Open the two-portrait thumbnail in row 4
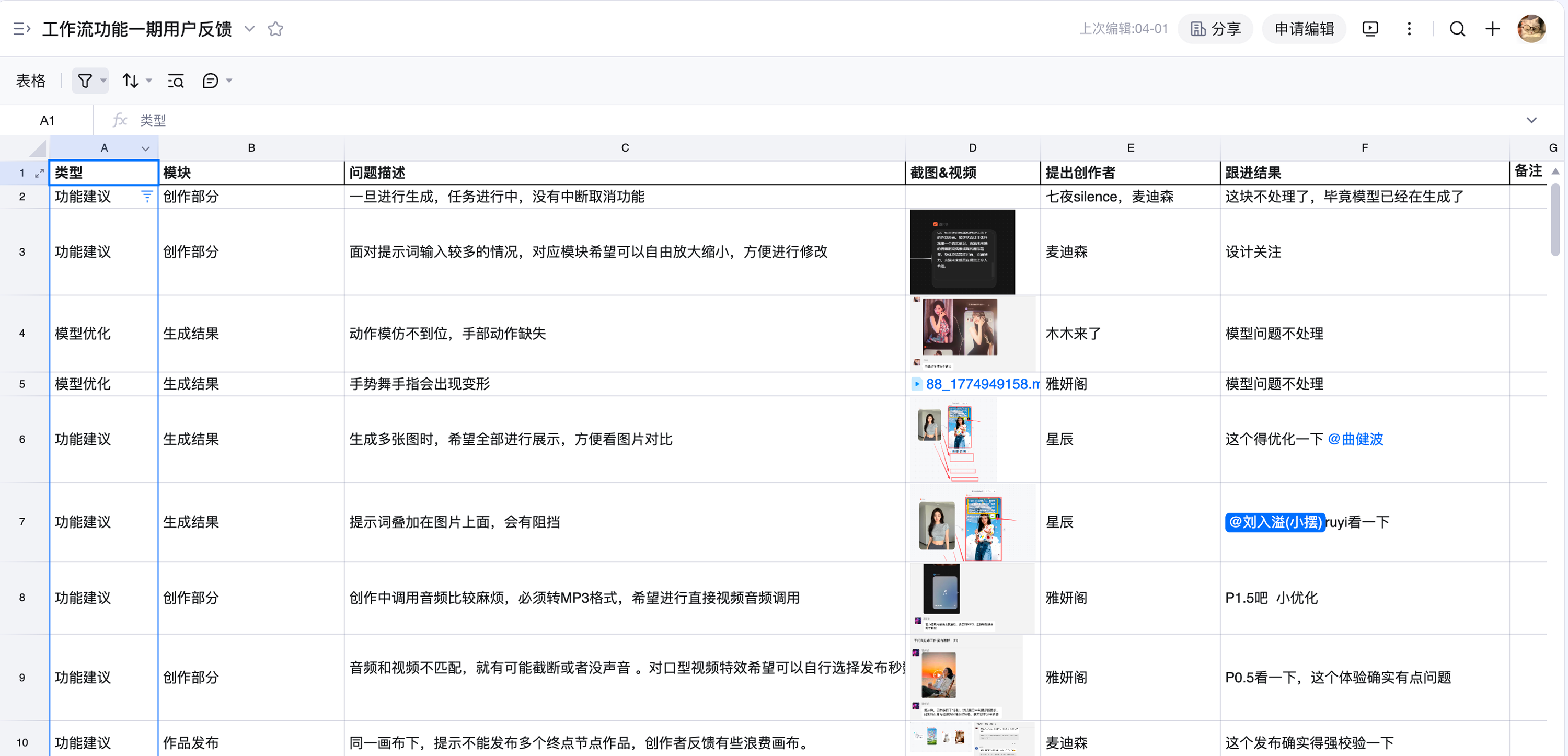 pos(972,334)
